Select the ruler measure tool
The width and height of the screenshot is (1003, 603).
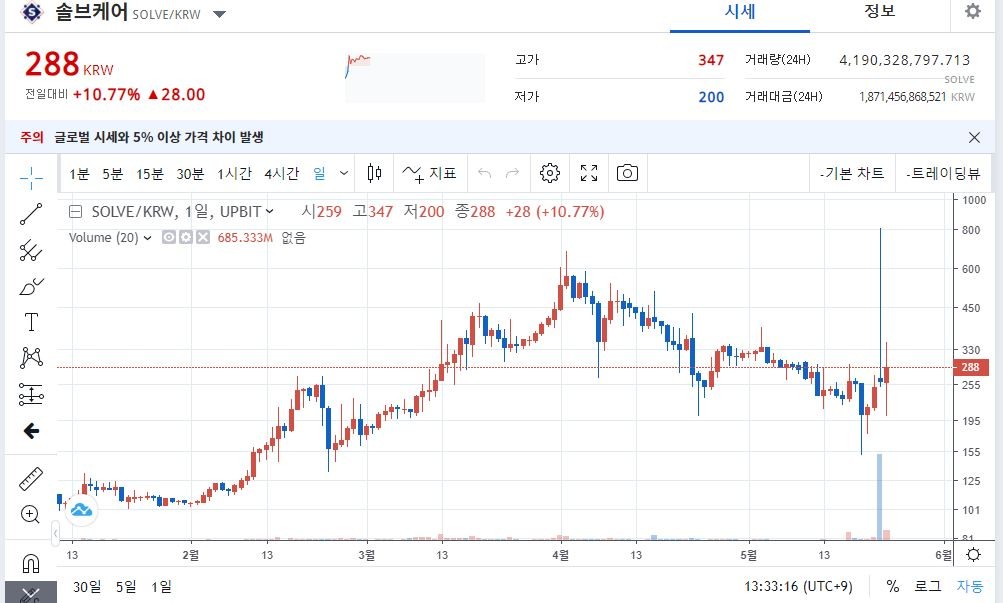coord(31,478)
